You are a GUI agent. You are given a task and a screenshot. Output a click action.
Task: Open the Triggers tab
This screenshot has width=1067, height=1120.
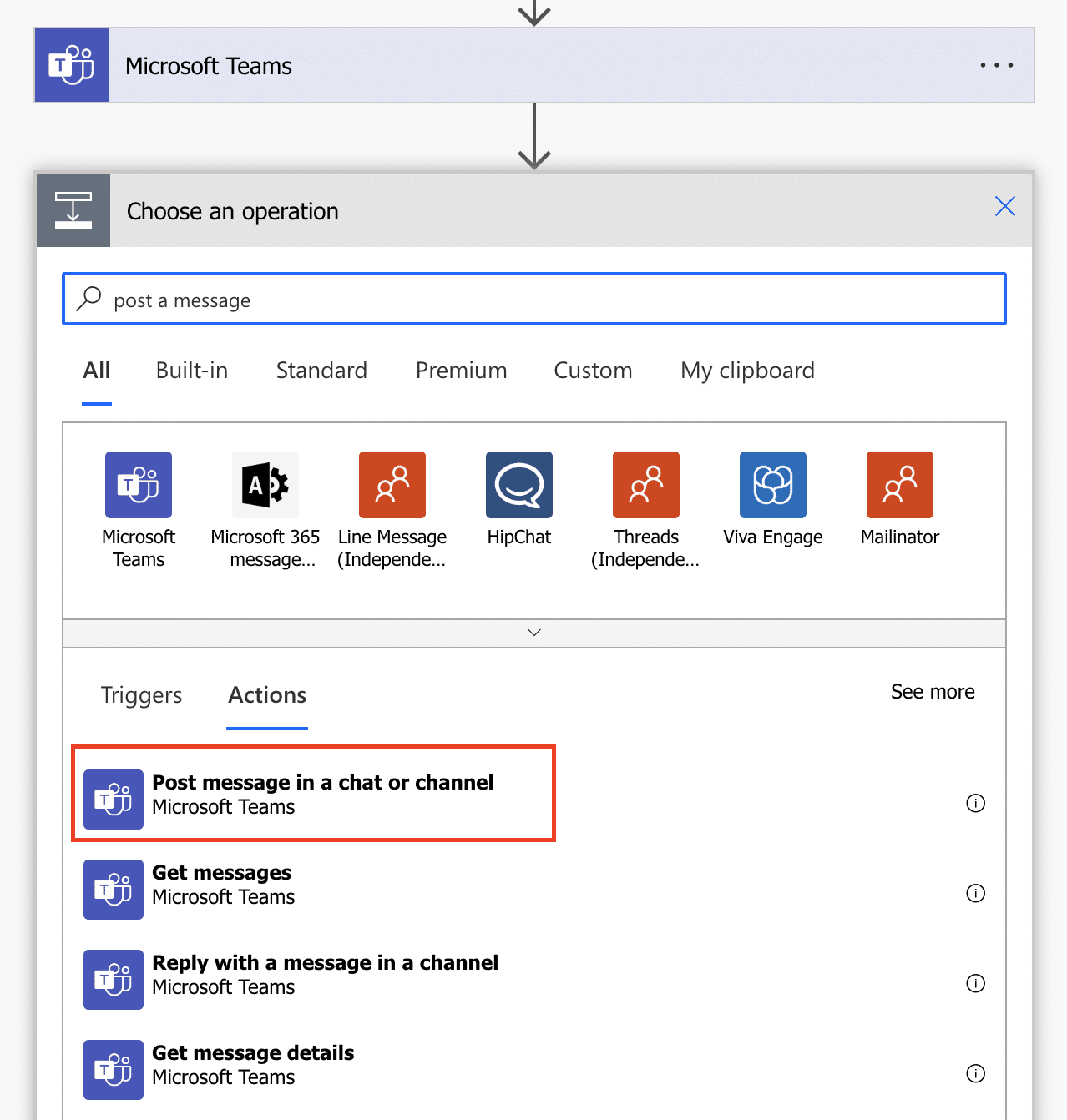(x=141, y=695)
